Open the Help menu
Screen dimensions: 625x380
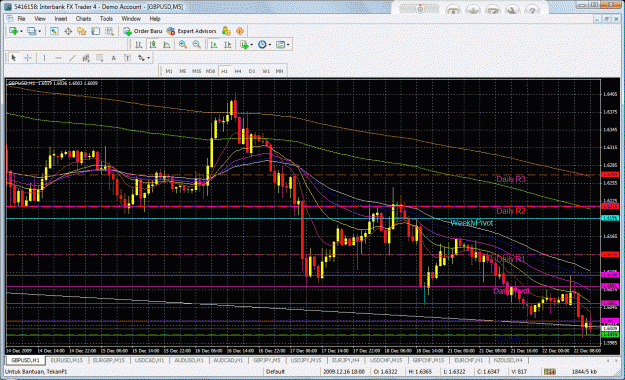tap(155, 19)
